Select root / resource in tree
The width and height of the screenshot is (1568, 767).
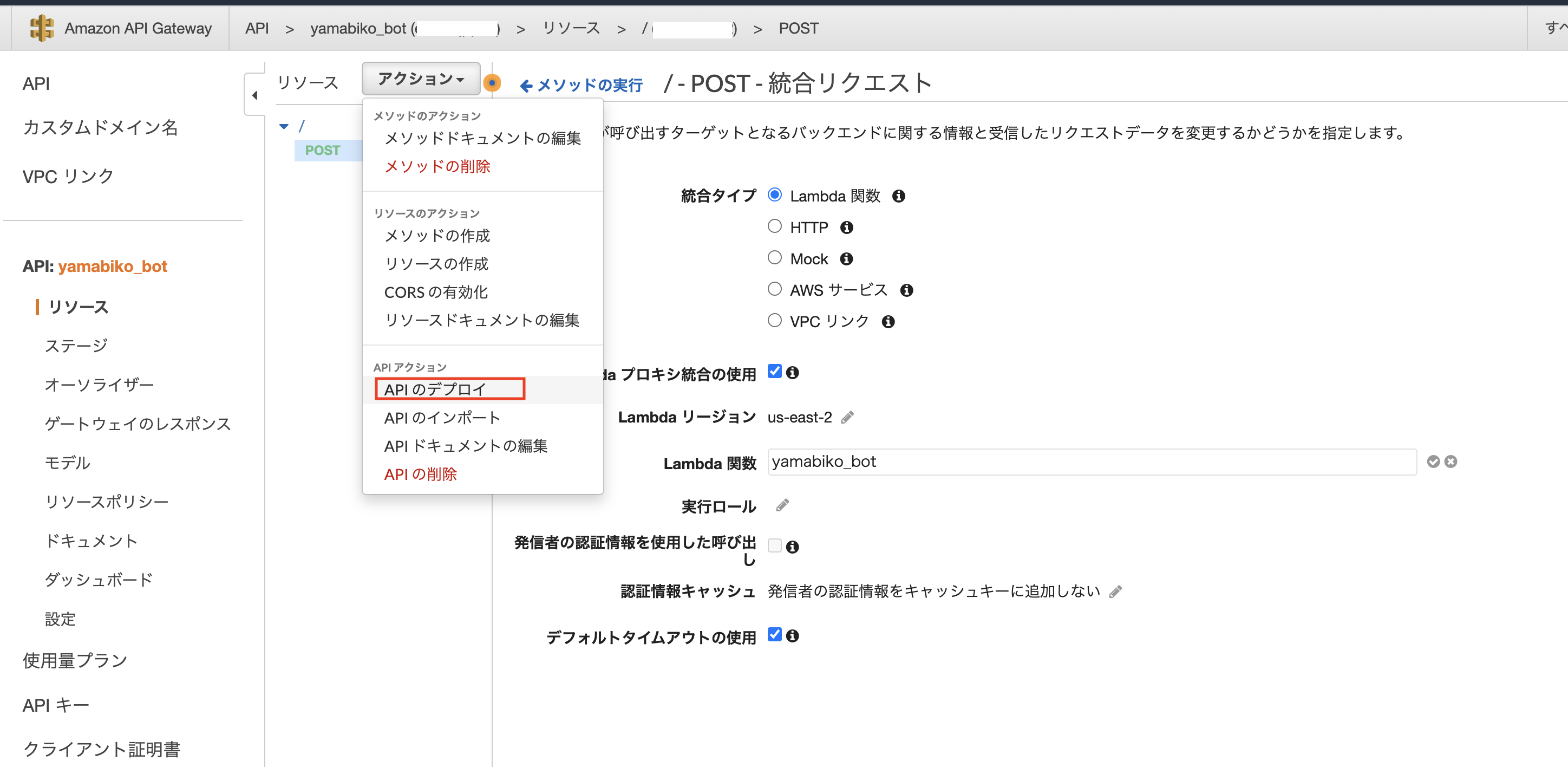pos(301,127)
